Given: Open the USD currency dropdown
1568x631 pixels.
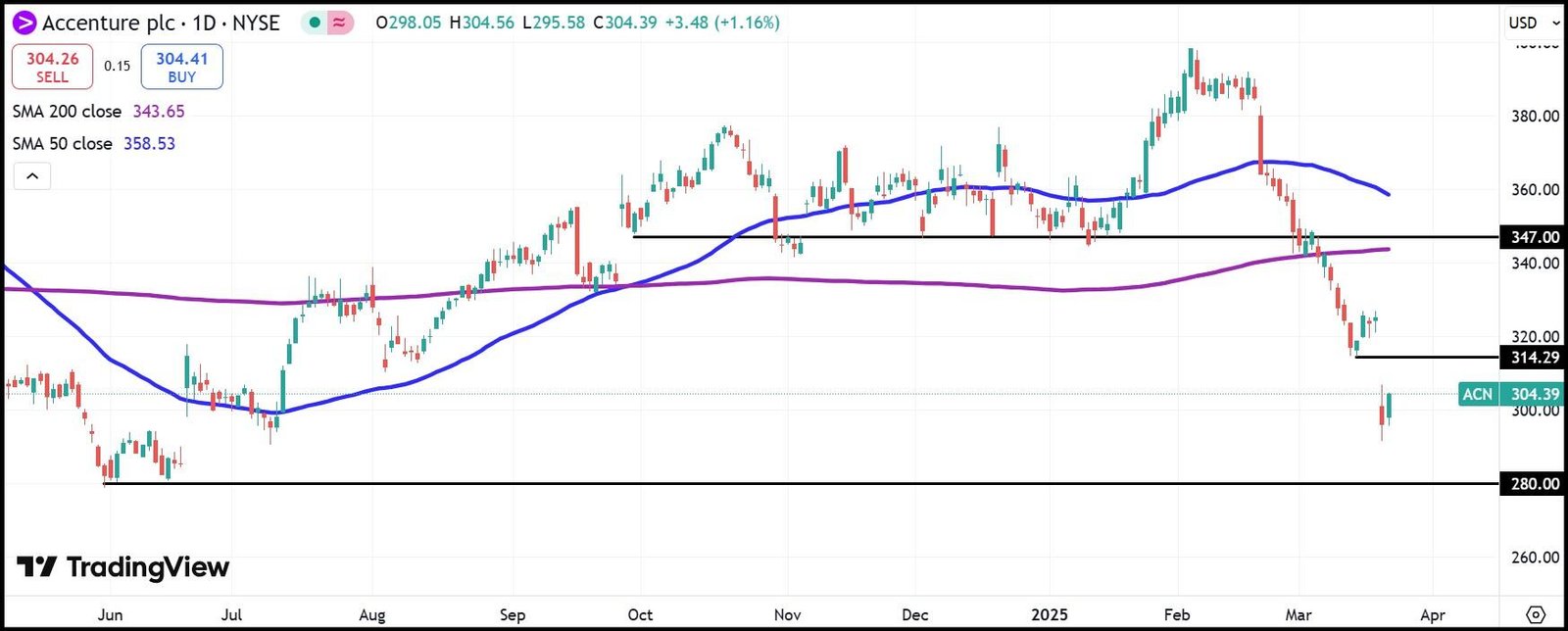Looking at the screenshot, I should click(1533, 23).
